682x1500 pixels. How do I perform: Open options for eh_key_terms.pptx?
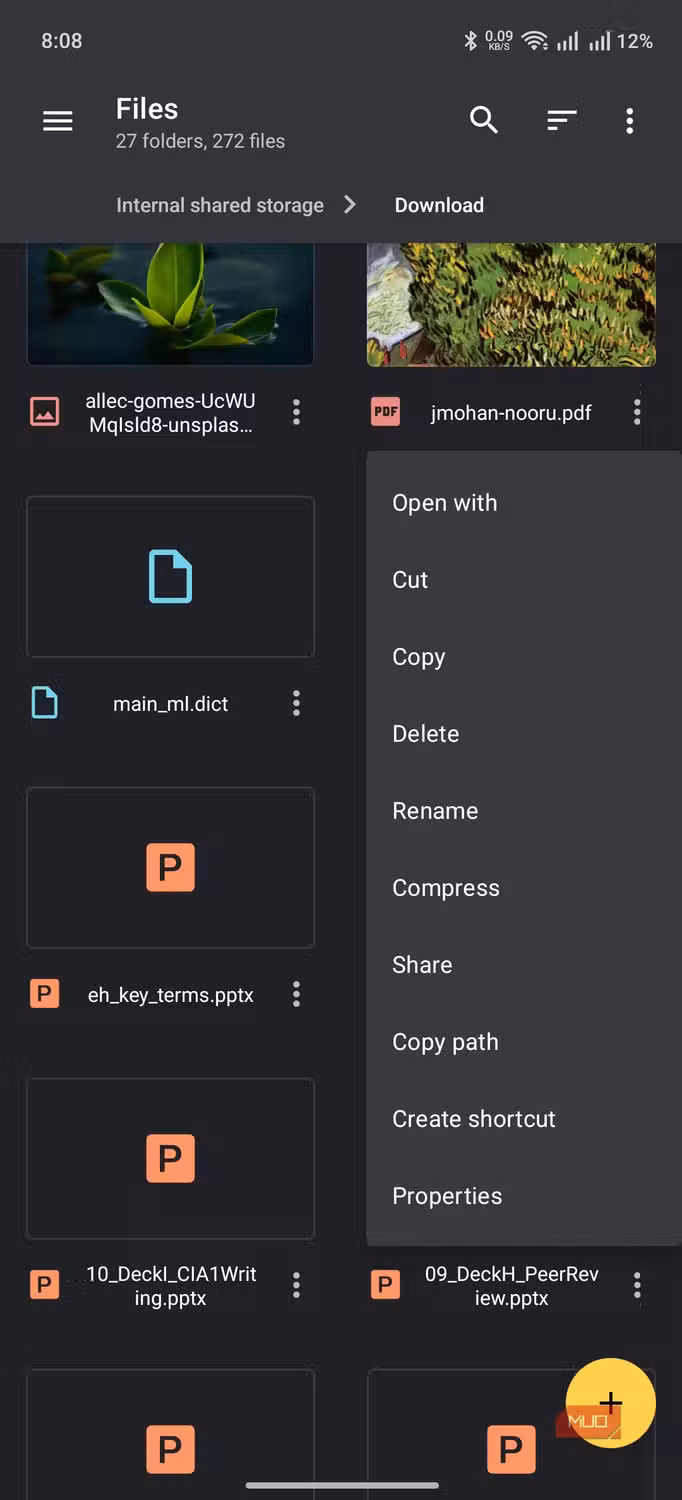pos(296,994)
